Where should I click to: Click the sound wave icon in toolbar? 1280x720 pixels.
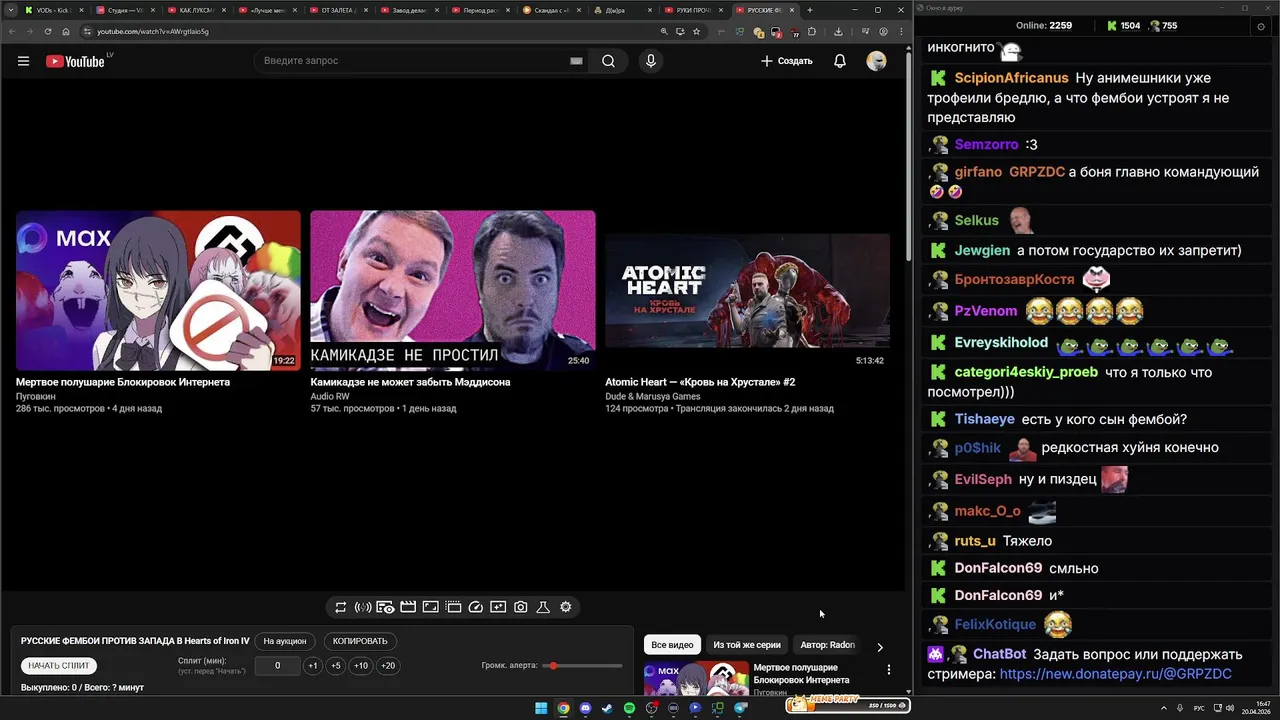363,607
